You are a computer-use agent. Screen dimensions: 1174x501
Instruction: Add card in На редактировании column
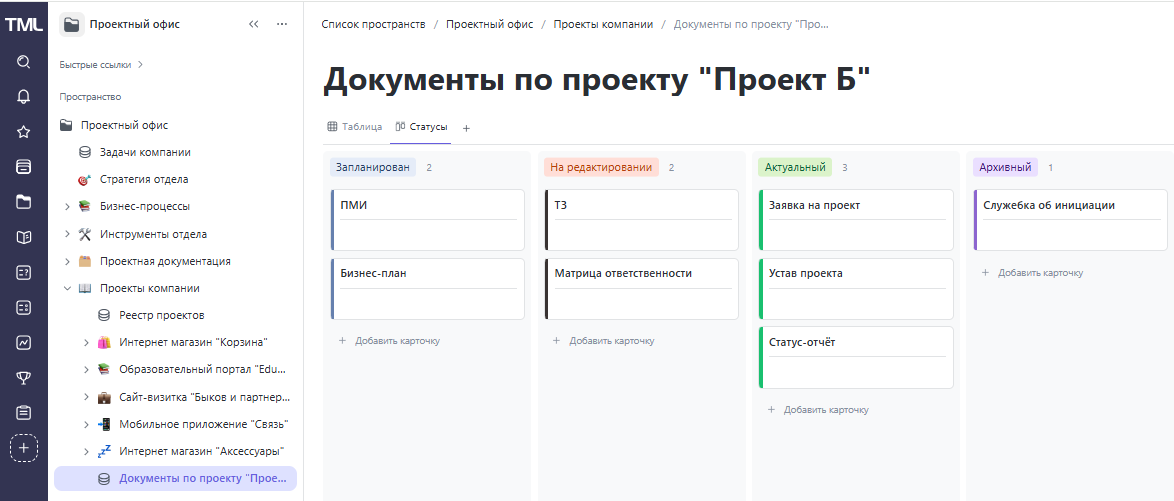tap(603, 341)
